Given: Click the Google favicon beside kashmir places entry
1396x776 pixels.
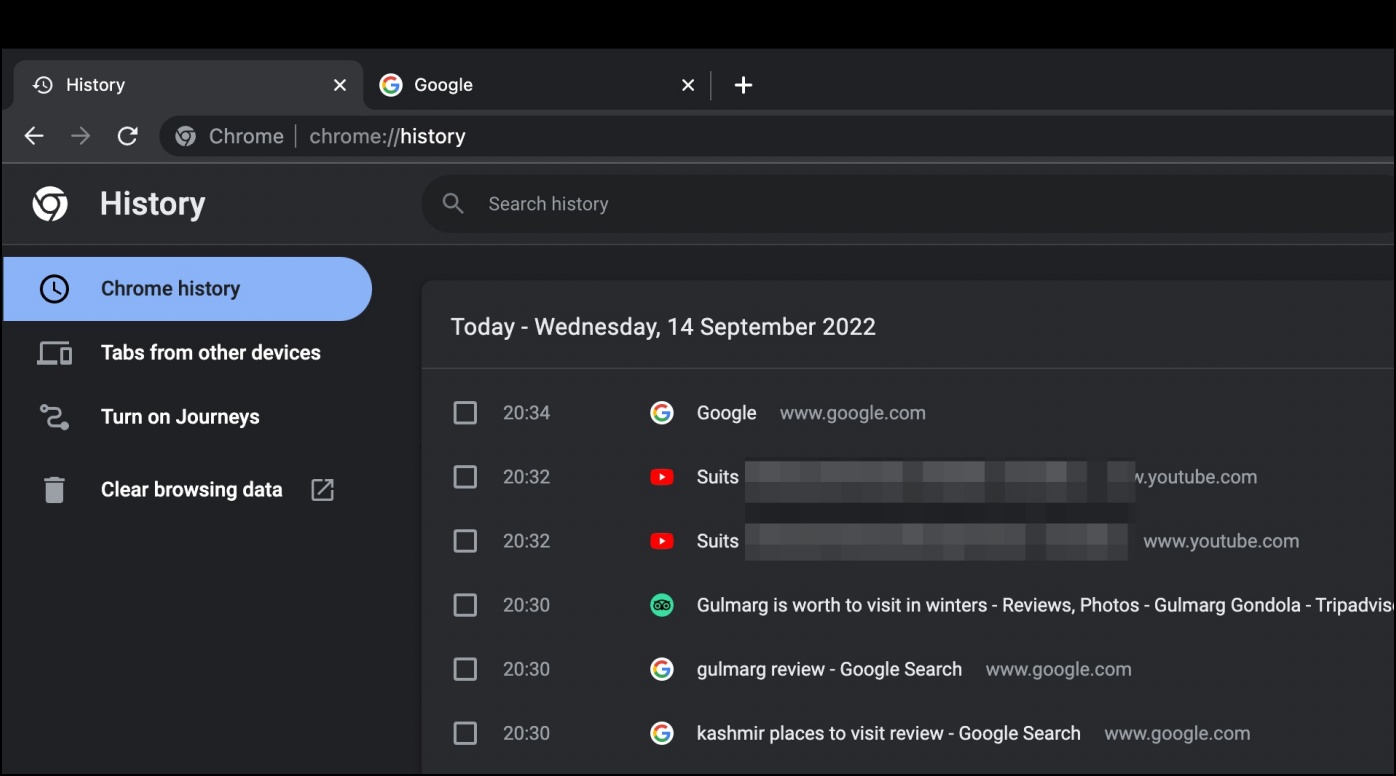Looking at the screenshot, I should click(x=661, y=733).
